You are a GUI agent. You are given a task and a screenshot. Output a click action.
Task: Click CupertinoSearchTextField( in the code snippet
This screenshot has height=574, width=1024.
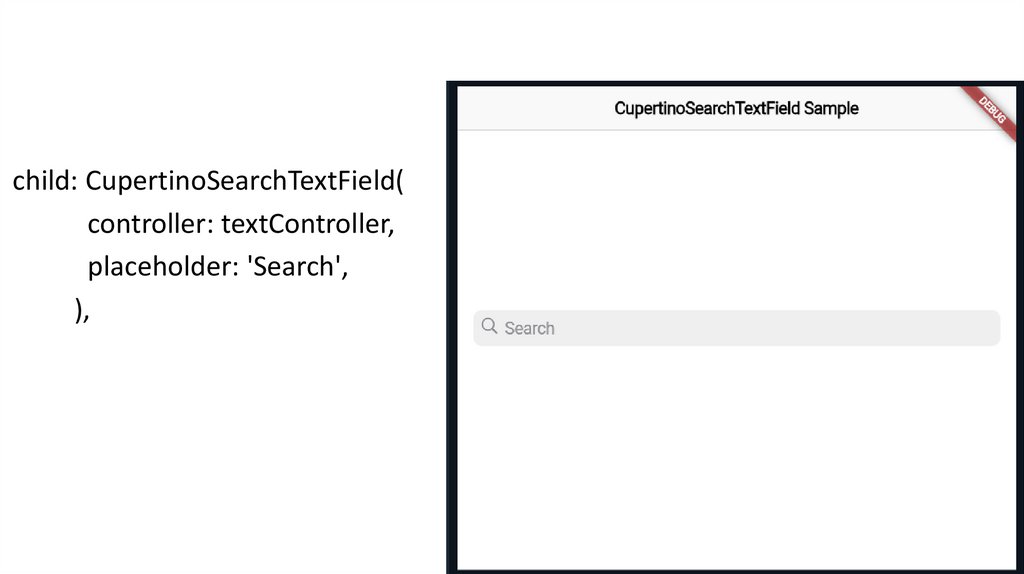click(x=245, y=182)
